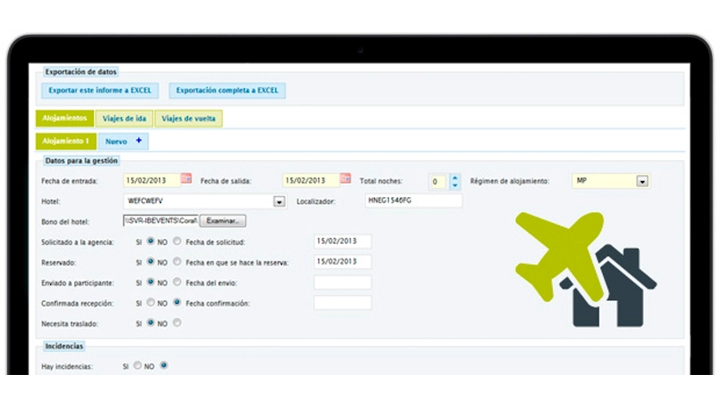720x405 pixels.
Task: Select SI for Hay incidencias
Action: [x=137, y=366]
